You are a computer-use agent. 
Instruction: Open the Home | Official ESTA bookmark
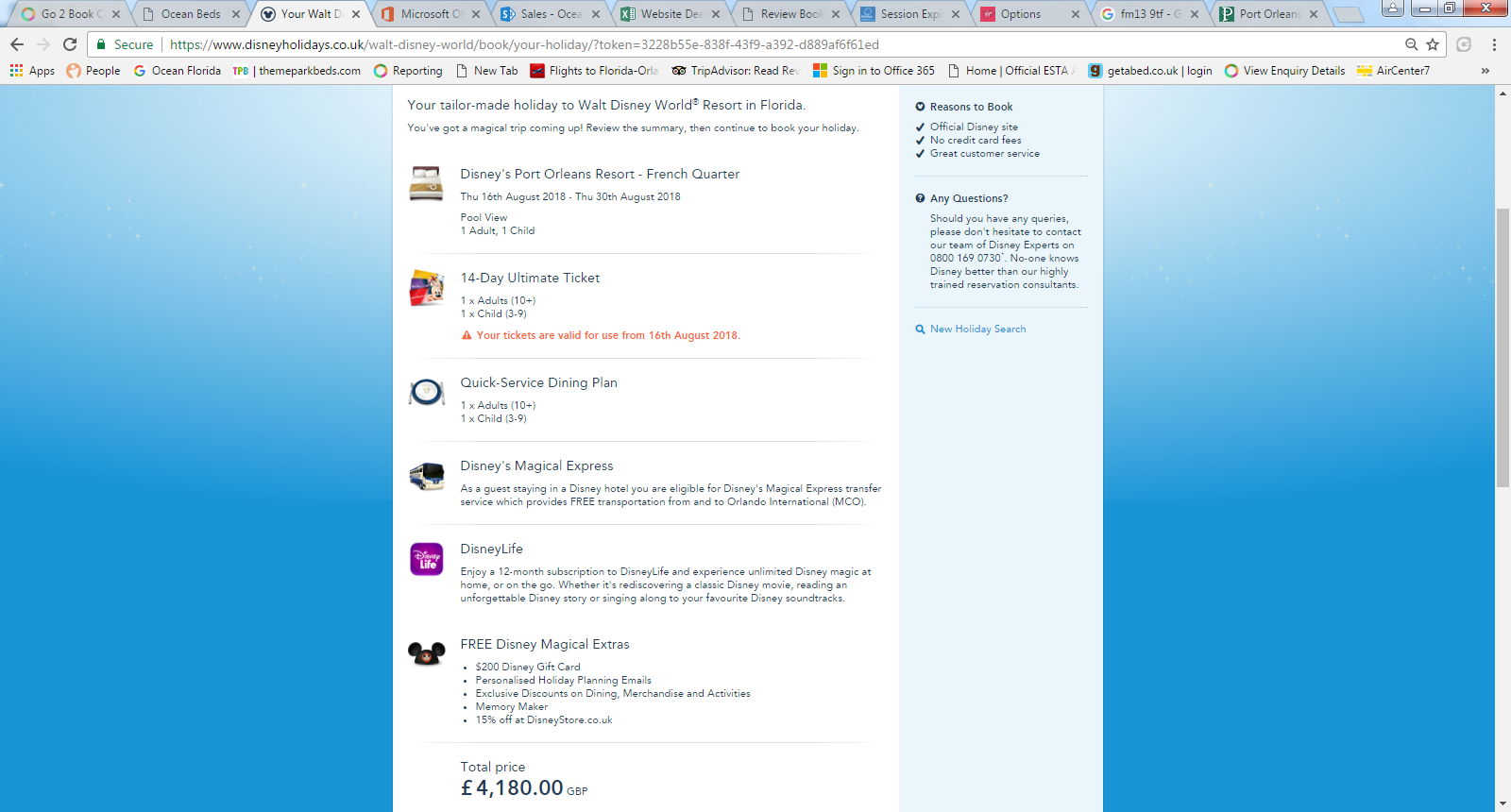[1011, 71]
